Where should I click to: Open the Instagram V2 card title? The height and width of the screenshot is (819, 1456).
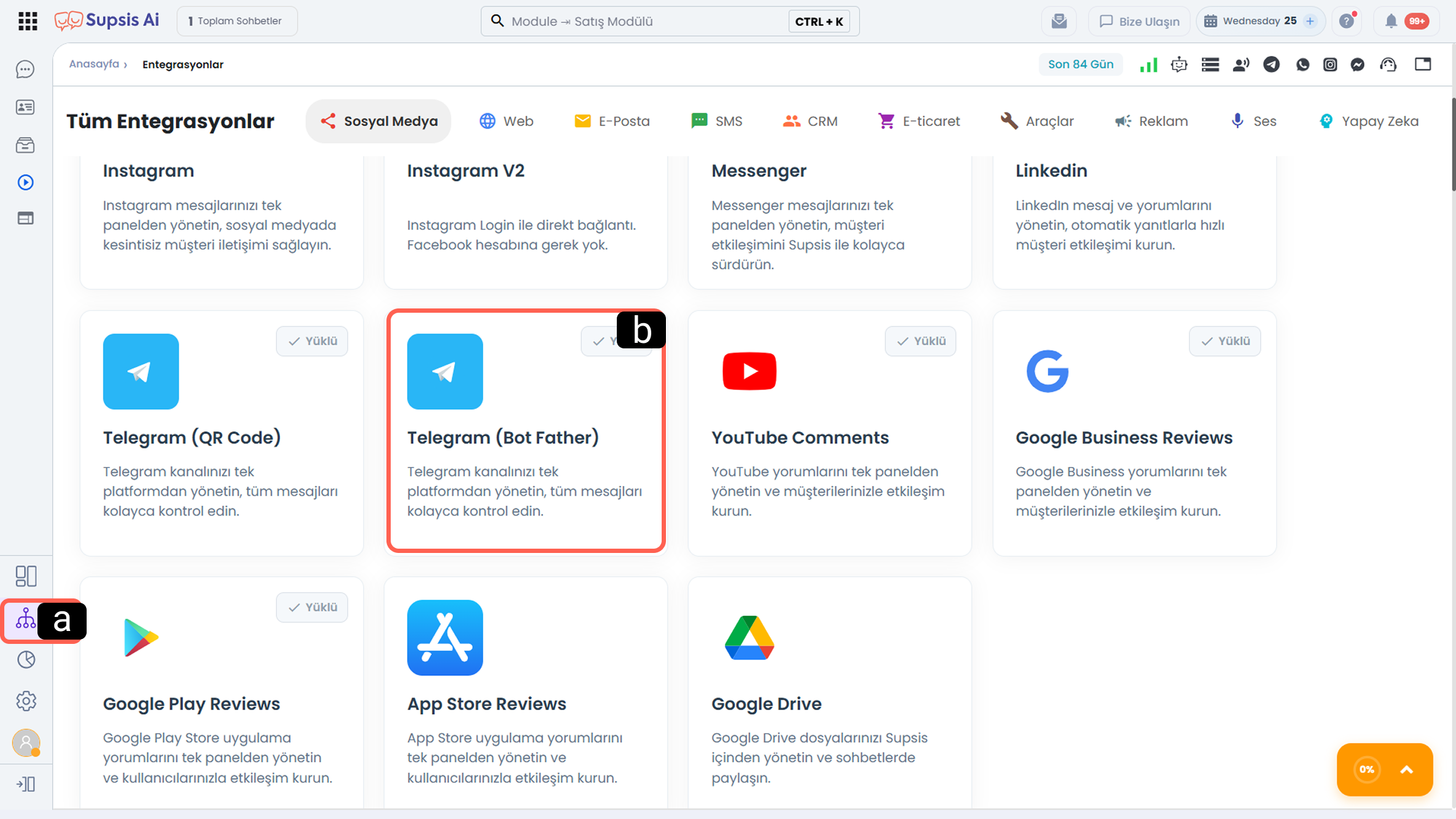pos(466,171)
